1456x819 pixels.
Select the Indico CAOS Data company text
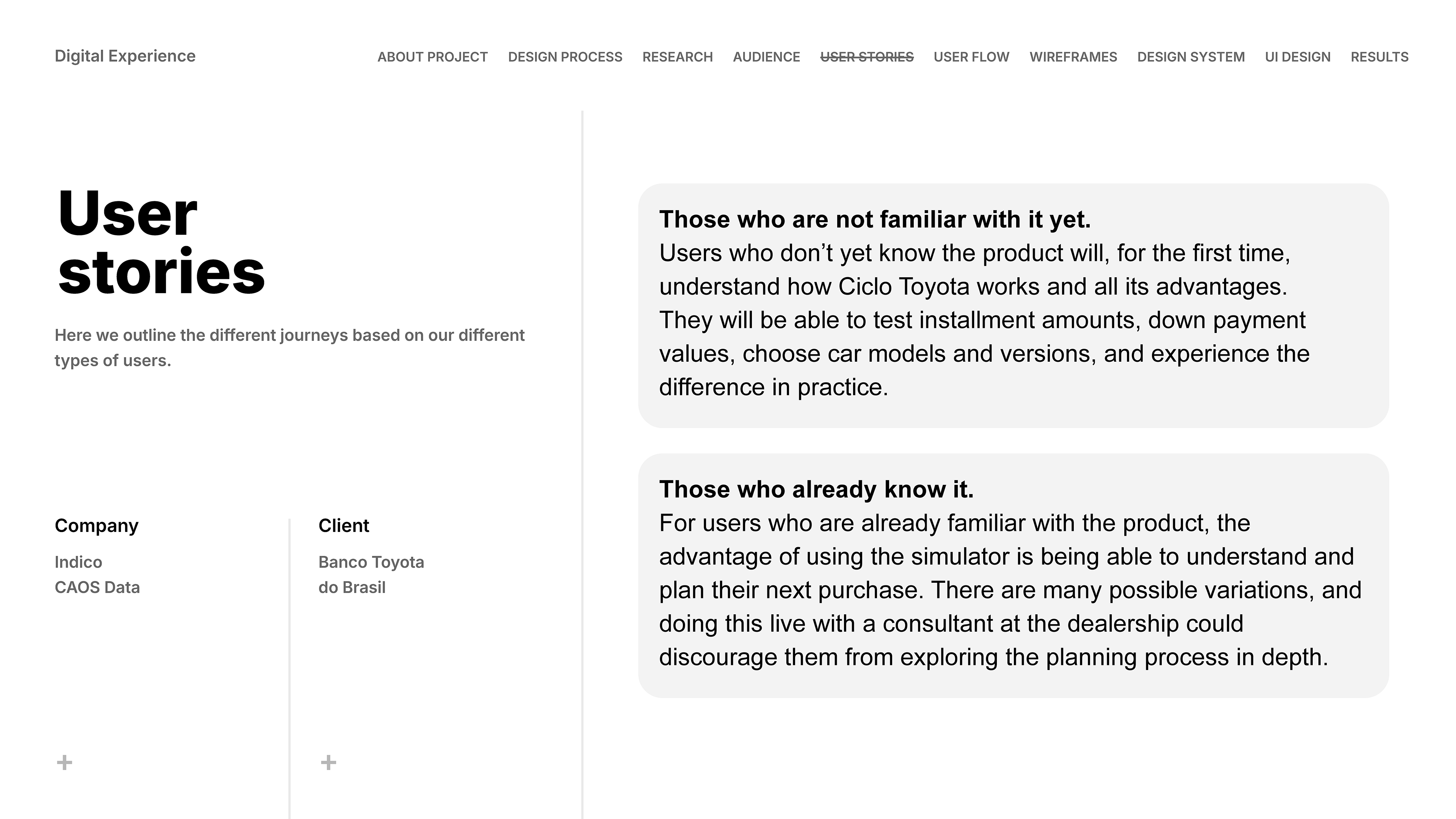(x=97, y=575)
